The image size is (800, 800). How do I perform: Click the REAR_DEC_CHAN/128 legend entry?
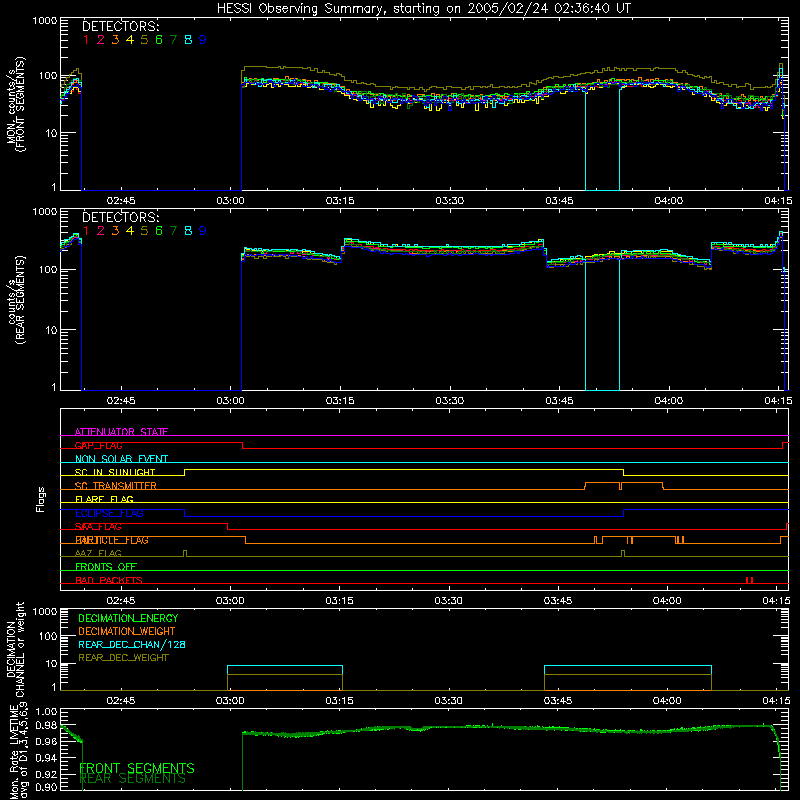pyautogui.click(x=132, y=645)
